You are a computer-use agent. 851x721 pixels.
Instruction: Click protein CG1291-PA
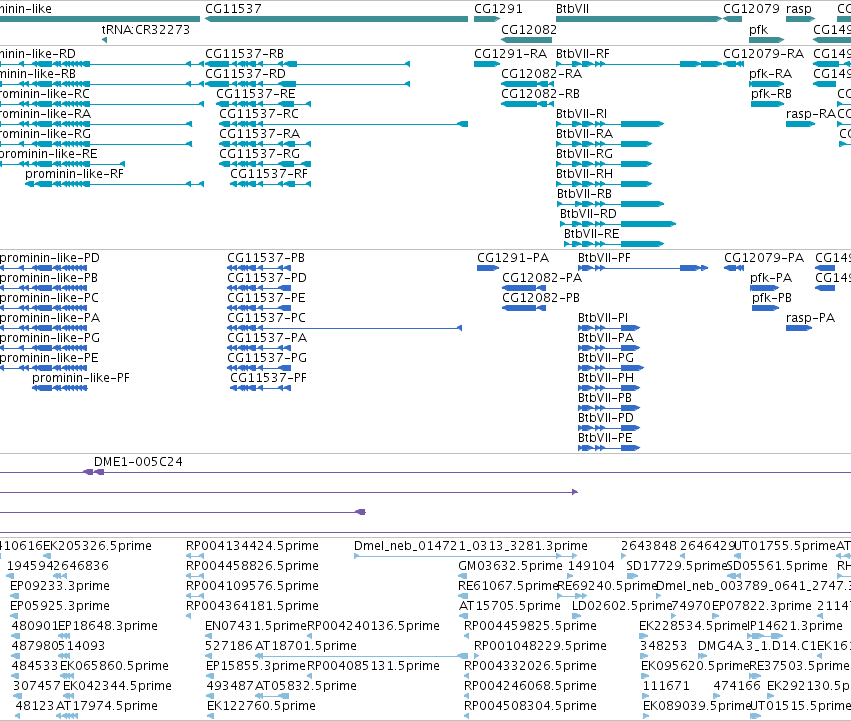tap(513, 258)
